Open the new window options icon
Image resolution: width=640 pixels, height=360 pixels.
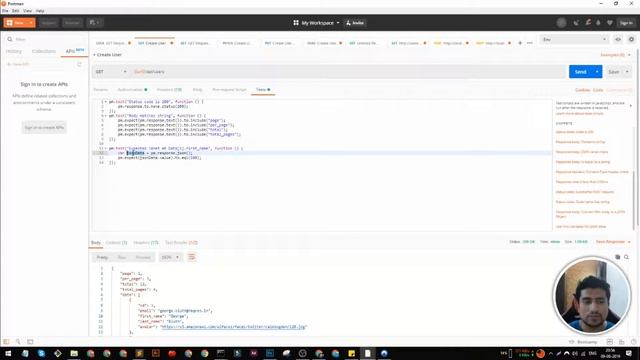(94, 23)
